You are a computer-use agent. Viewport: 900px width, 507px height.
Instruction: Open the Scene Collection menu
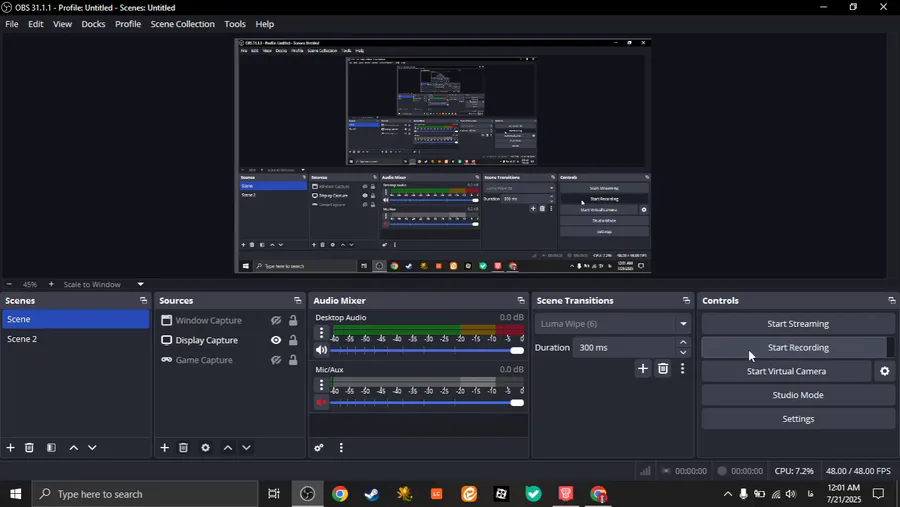point(183,24)
